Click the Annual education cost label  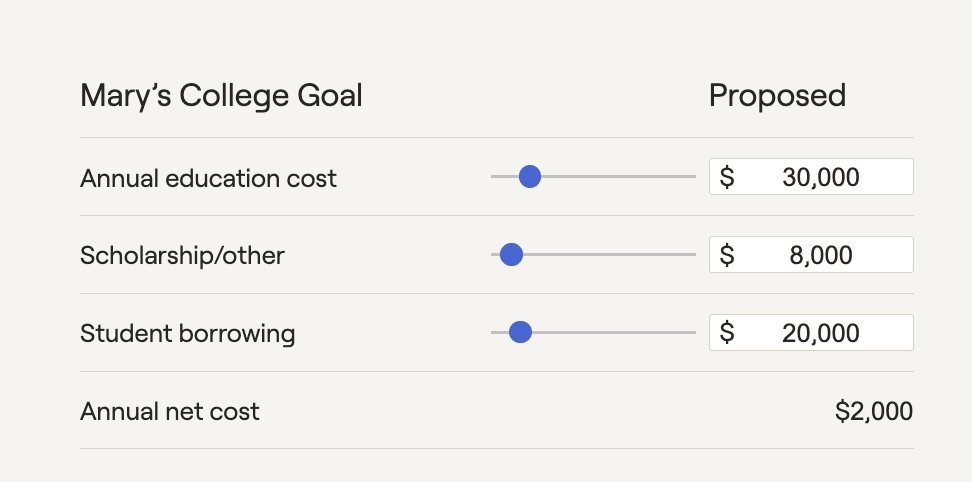click(208, 178)
